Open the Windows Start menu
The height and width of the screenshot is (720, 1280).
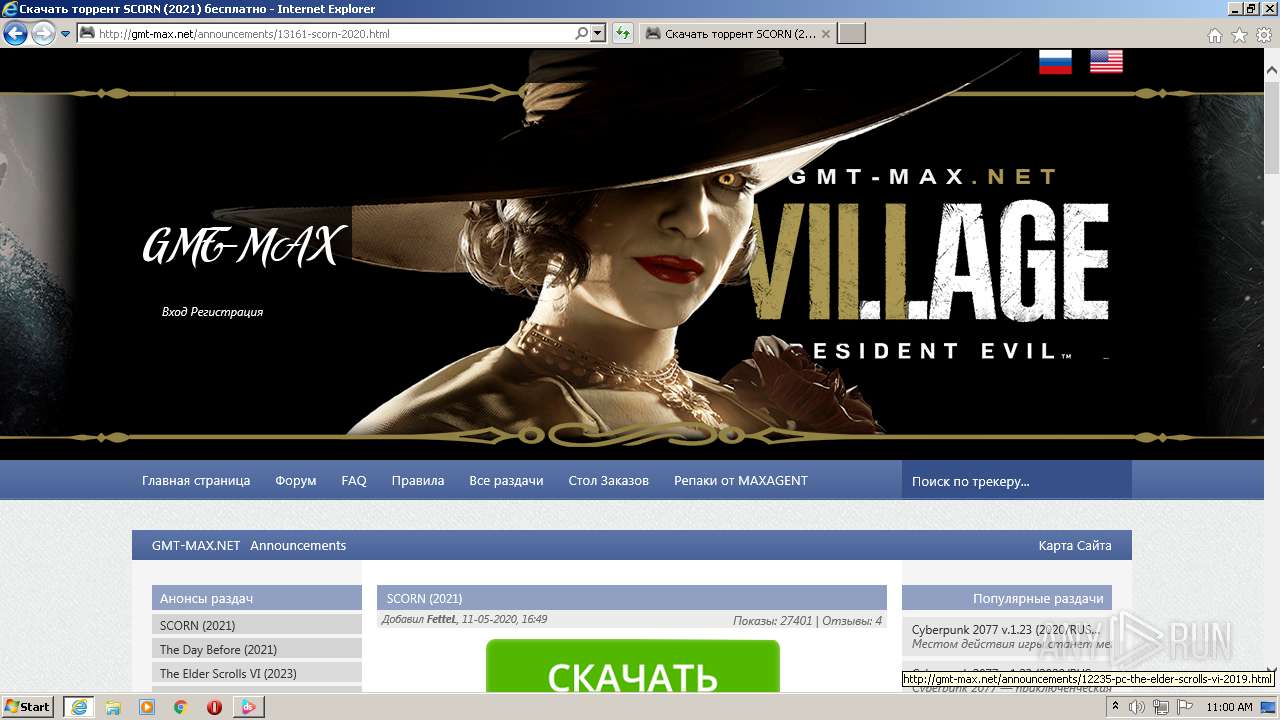click(x=27, y=706)
